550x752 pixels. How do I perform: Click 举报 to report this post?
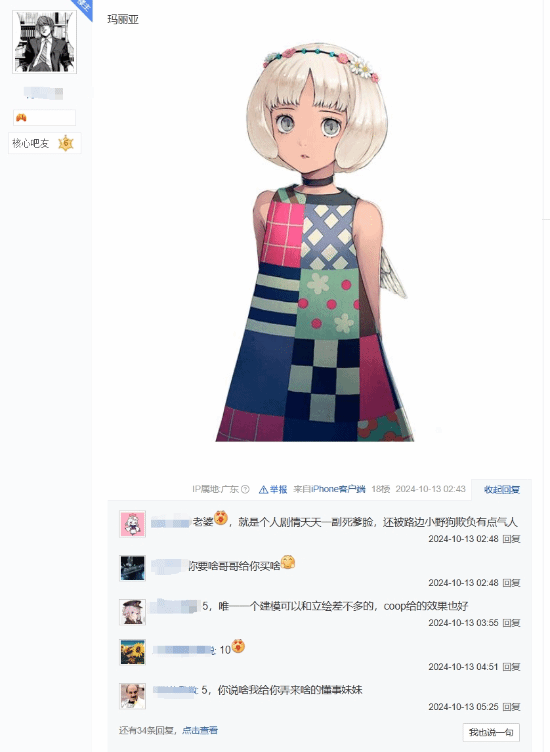[x=278, y=489]
